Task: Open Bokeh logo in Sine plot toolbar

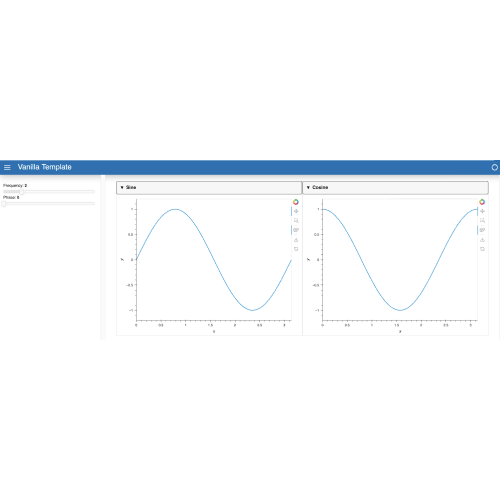Action: (296, 202)
